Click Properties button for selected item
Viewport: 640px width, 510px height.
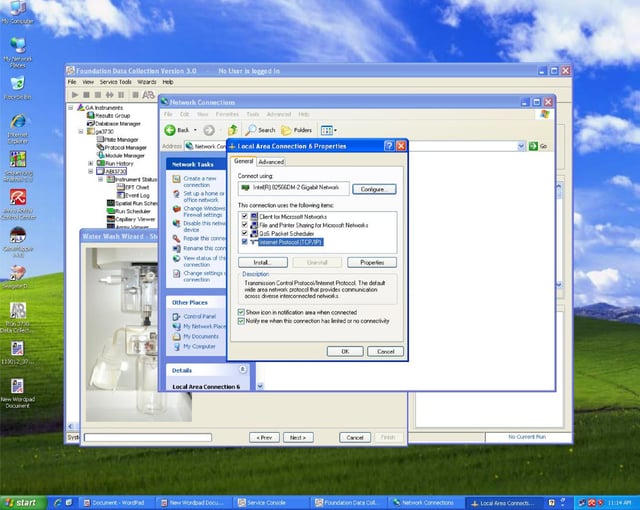(x=372, y=262)
